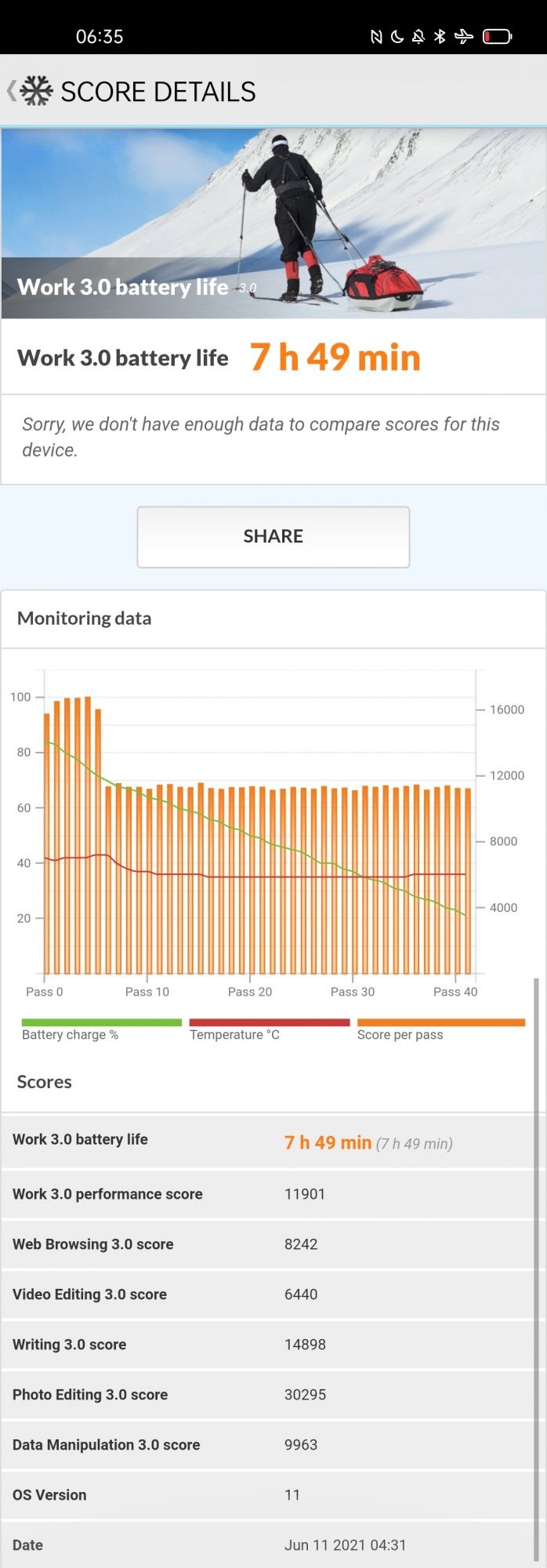Click the vertical scrollbar on right edge
This screenshot has height=1568, width=547.
[537, 1254]
